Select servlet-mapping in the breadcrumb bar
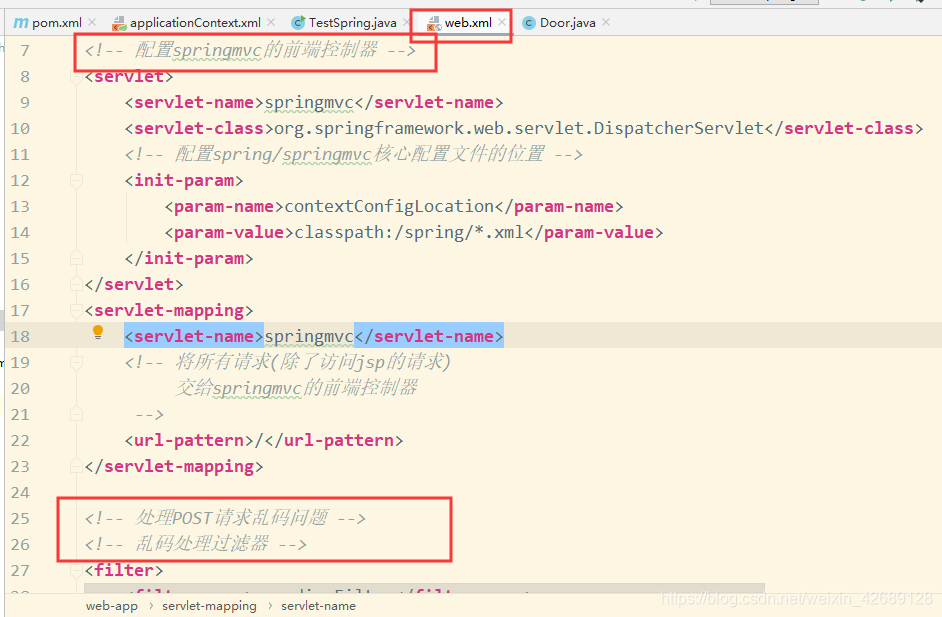 [209, 606]
